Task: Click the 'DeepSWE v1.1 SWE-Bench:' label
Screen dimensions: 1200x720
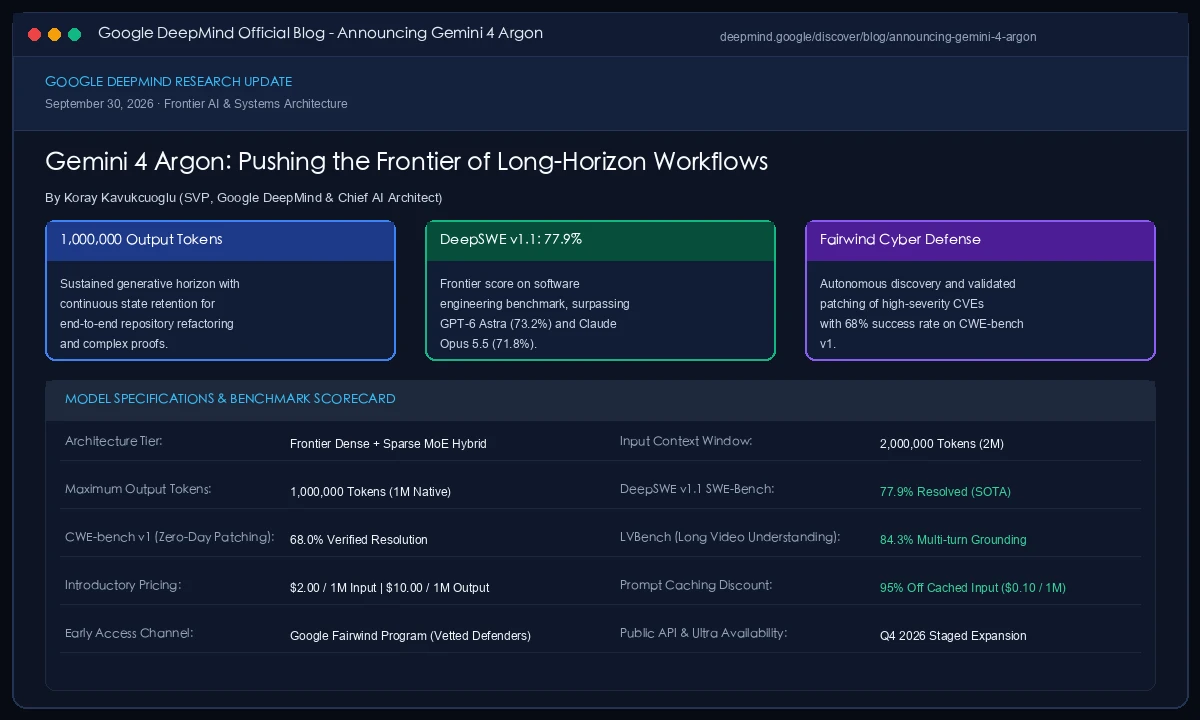Action: coord(697,489)
